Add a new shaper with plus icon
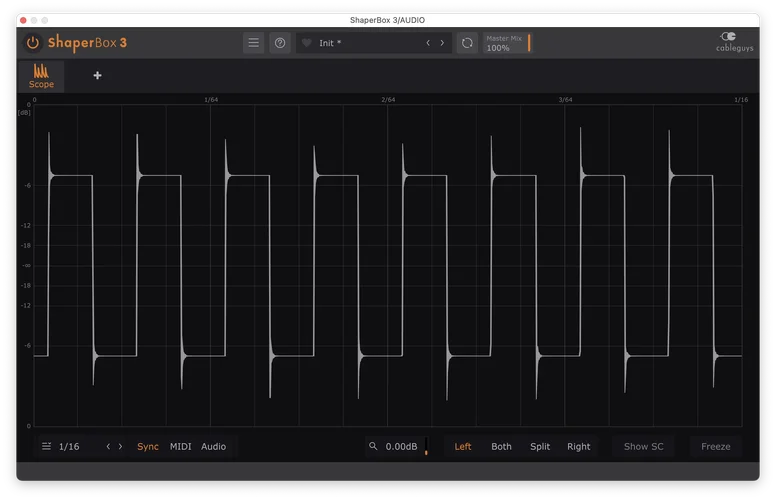This screenshot has width=776, height=500. pyautogui.click(x=97, y=76)
